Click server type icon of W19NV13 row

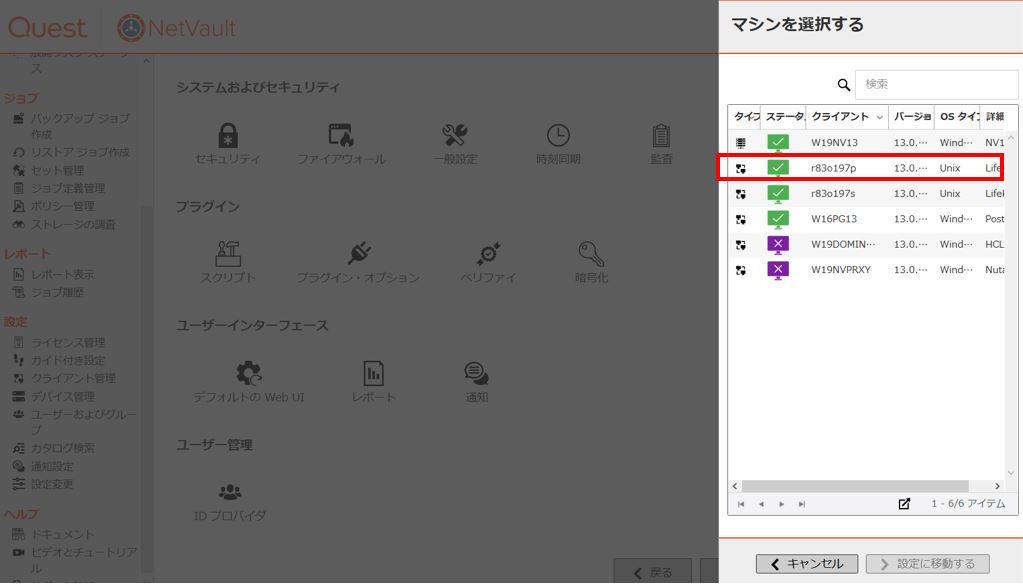click(741, 143)
